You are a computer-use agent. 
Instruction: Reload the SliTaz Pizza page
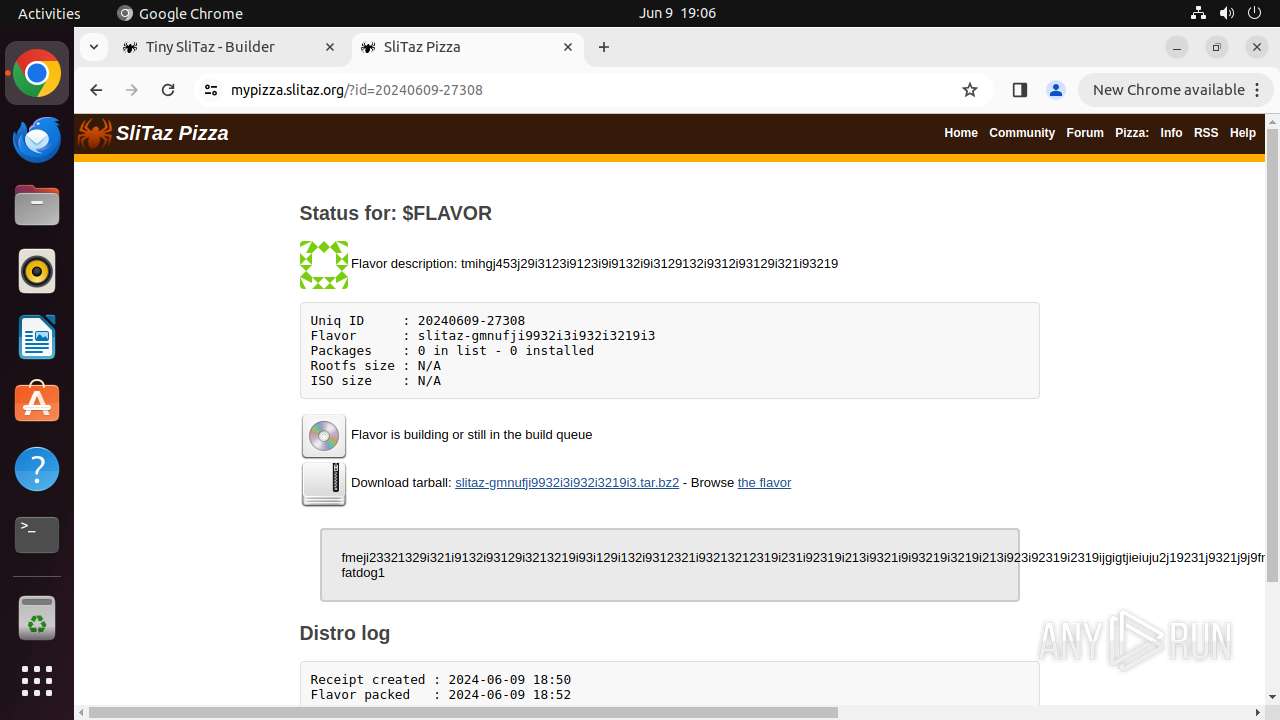(x=168, y=90)
